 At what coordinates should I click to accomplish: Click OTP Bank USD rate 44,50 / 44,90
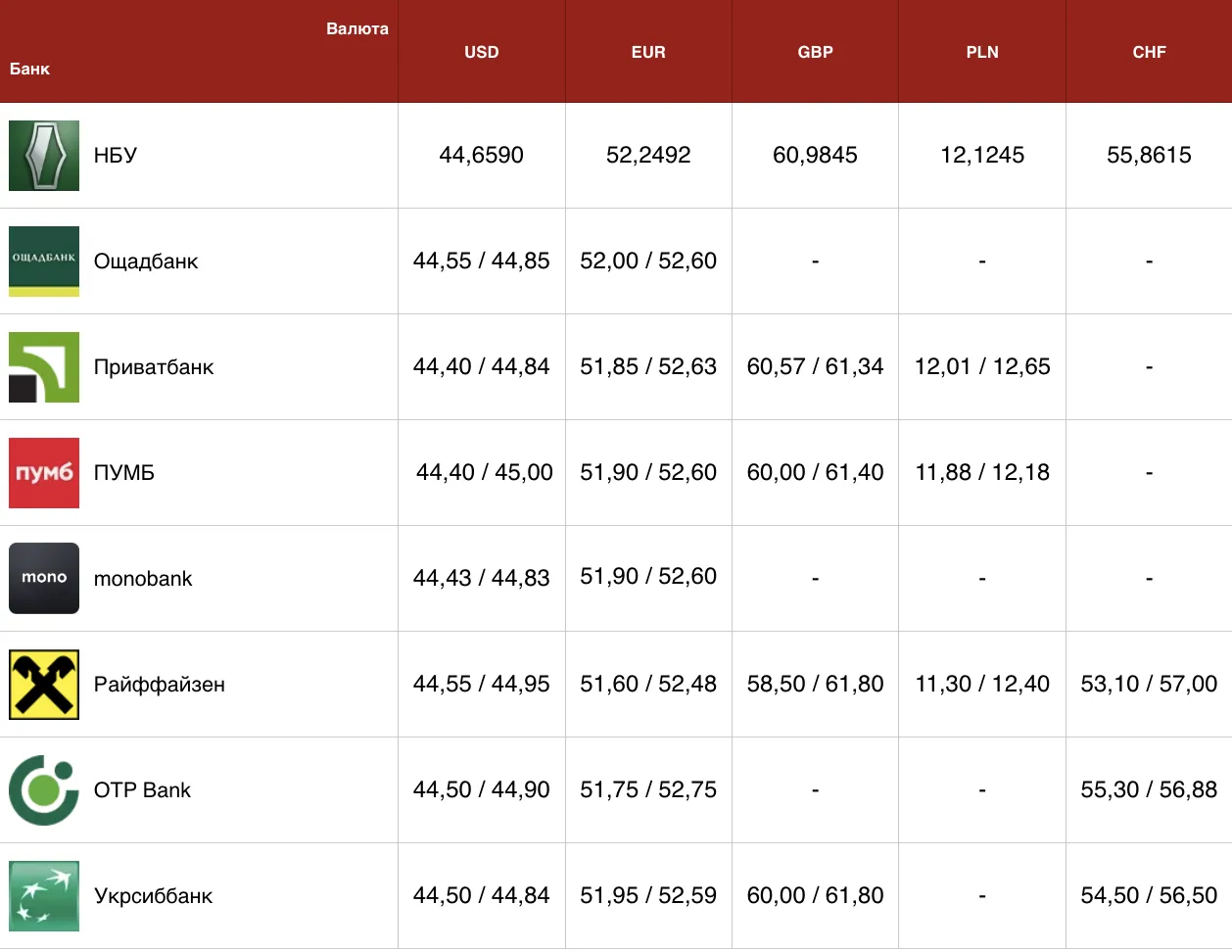coord(482,789)
